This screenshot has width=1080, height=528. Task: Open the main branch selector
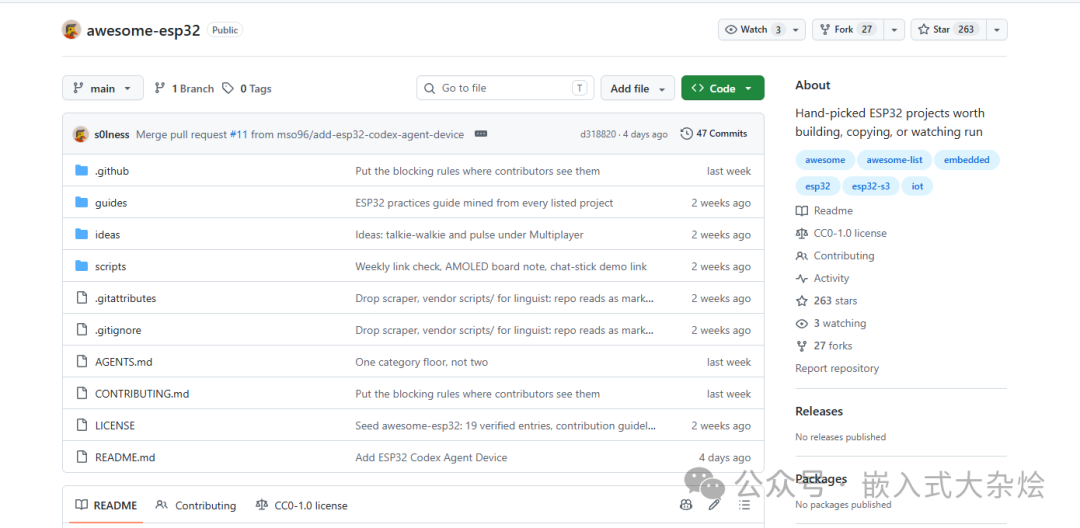click(103, 88)
